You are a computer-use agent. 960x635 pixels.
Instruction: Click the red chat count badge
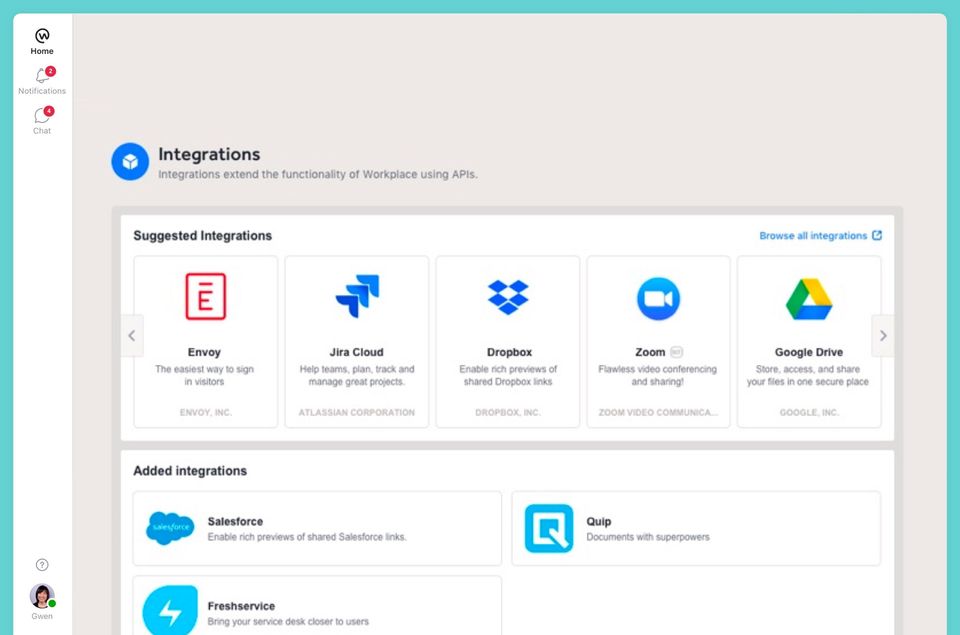click(49, 111)
